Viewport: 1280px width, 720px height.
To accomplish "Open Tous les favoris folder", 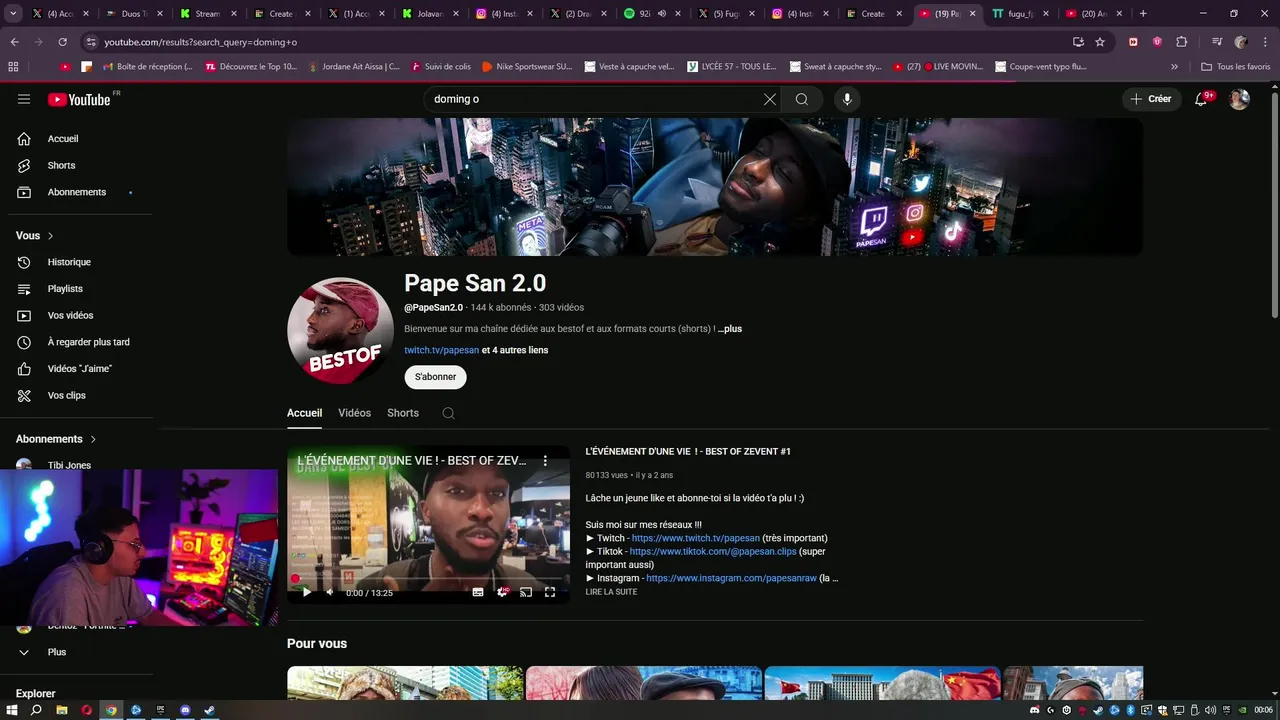I will coord(1236,67).
